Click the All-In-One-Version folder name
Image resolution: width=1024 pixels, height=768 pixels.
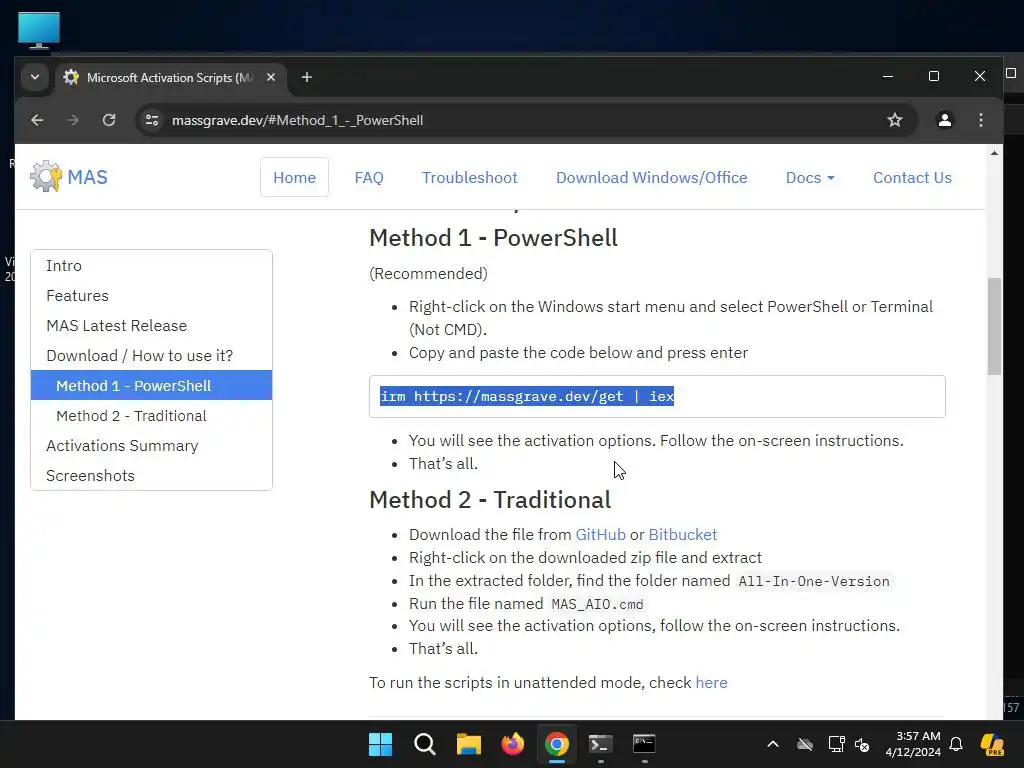(x=814, y=581)
